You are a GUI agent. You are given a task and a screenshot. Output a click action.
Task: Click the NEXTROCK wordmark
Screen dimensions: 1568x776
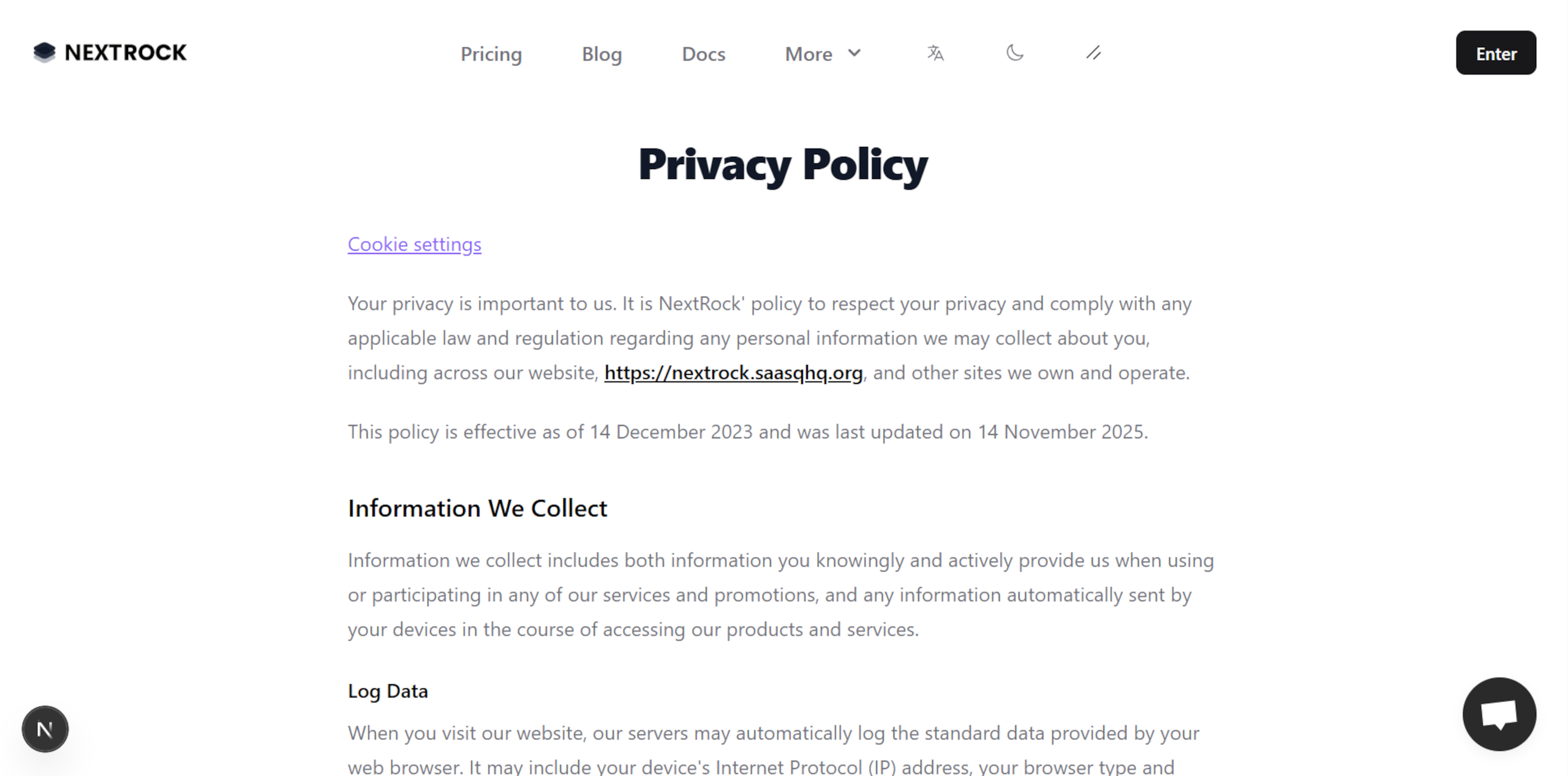[x=125, y=52]
